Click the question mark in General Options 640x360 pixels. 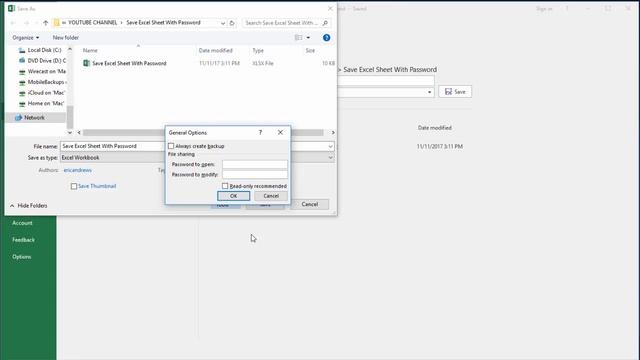tap(260, 132)
